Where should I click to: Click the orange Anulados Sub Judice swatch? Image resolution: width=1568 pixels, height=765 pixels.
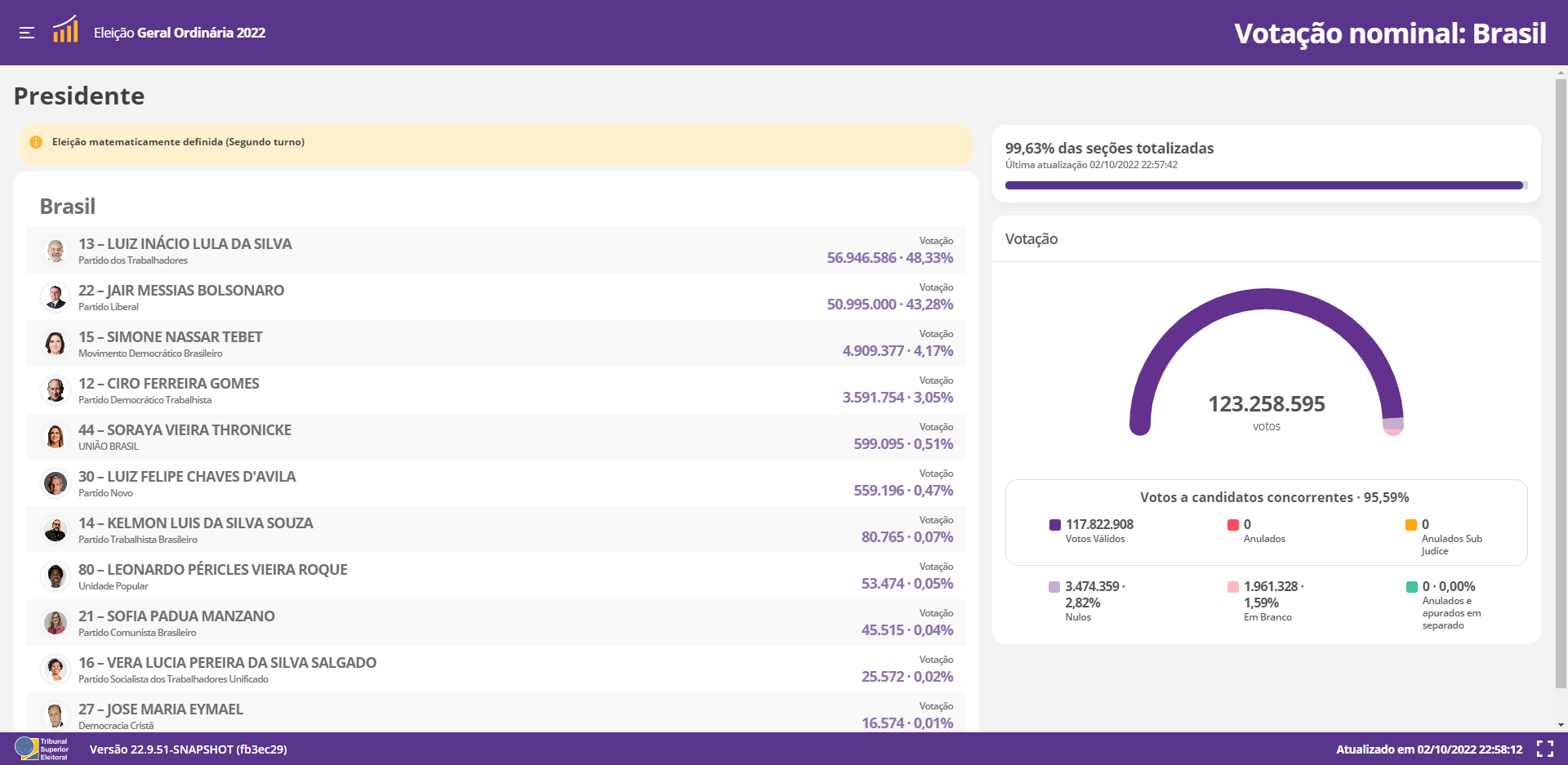[x=1411, y=525]
